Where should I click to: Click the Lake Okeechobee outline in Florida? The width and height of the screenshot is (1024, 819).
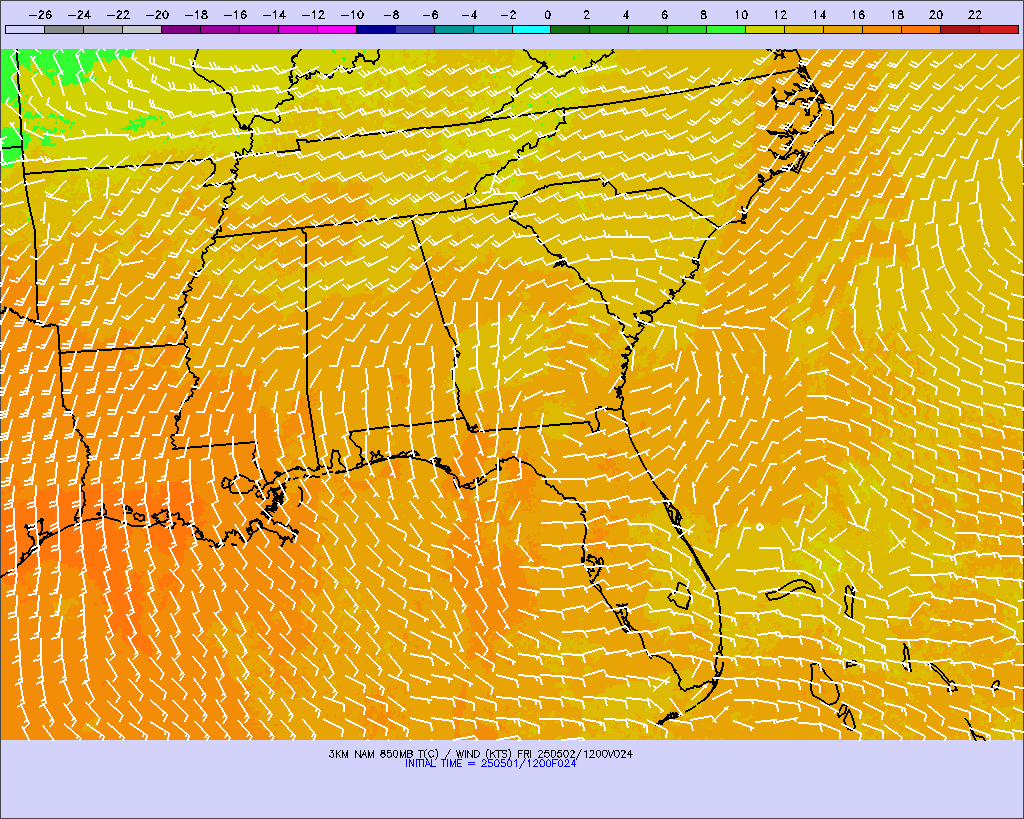tap(680, 595)
